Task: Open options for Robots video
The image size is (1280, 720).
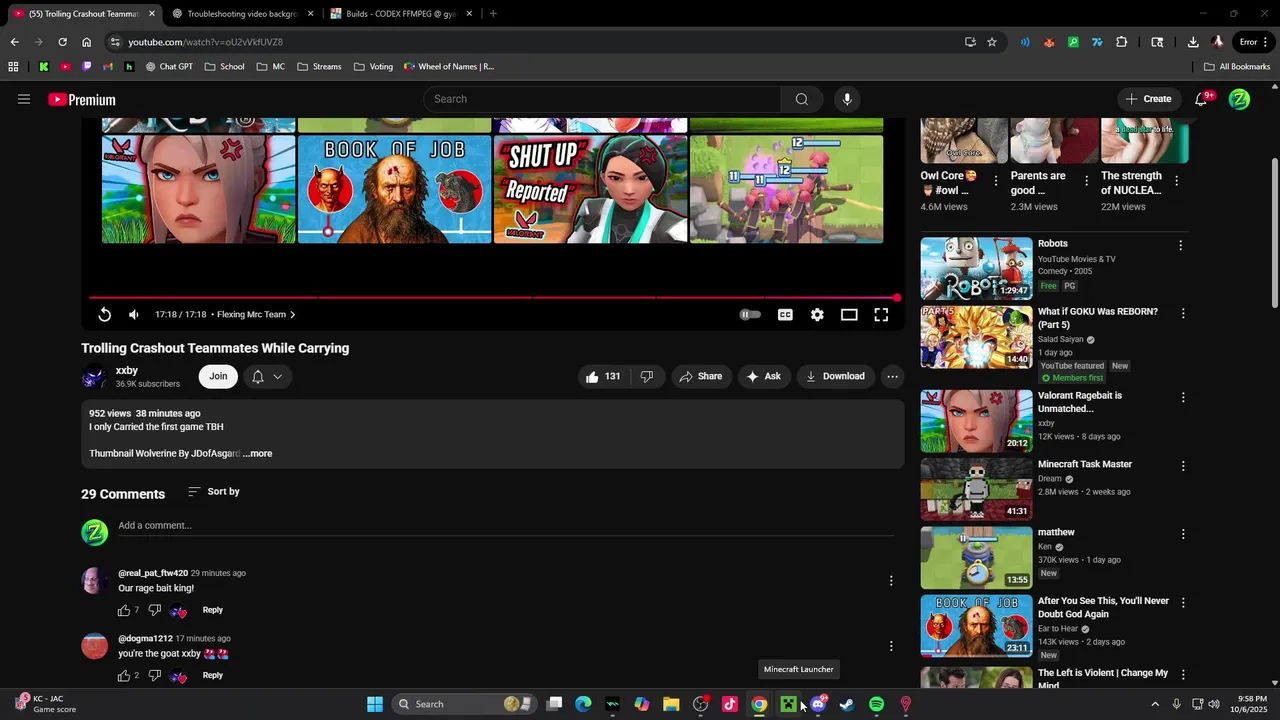Action: [x=1180, y=245]
